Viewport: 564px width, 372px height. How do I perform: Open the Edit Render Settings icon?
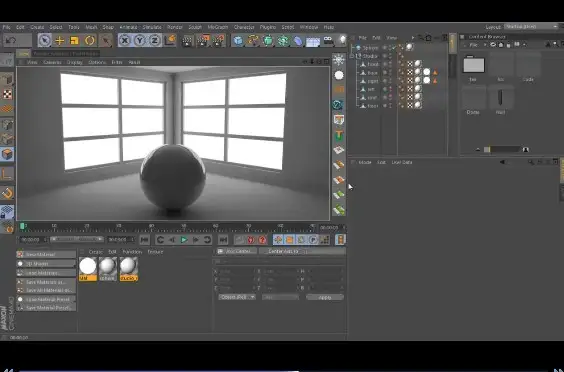click(219, 41)
